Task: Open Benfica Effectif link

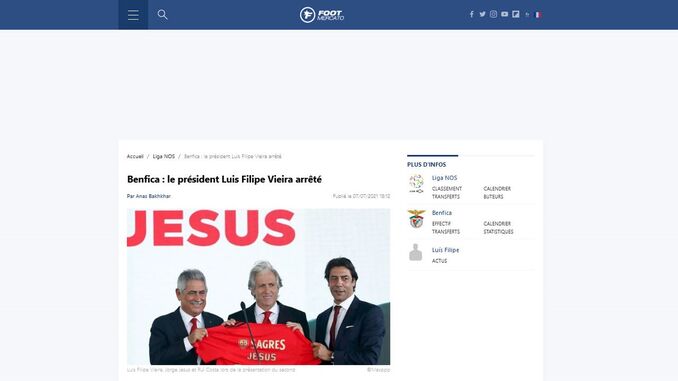Action: pos(441,224)
